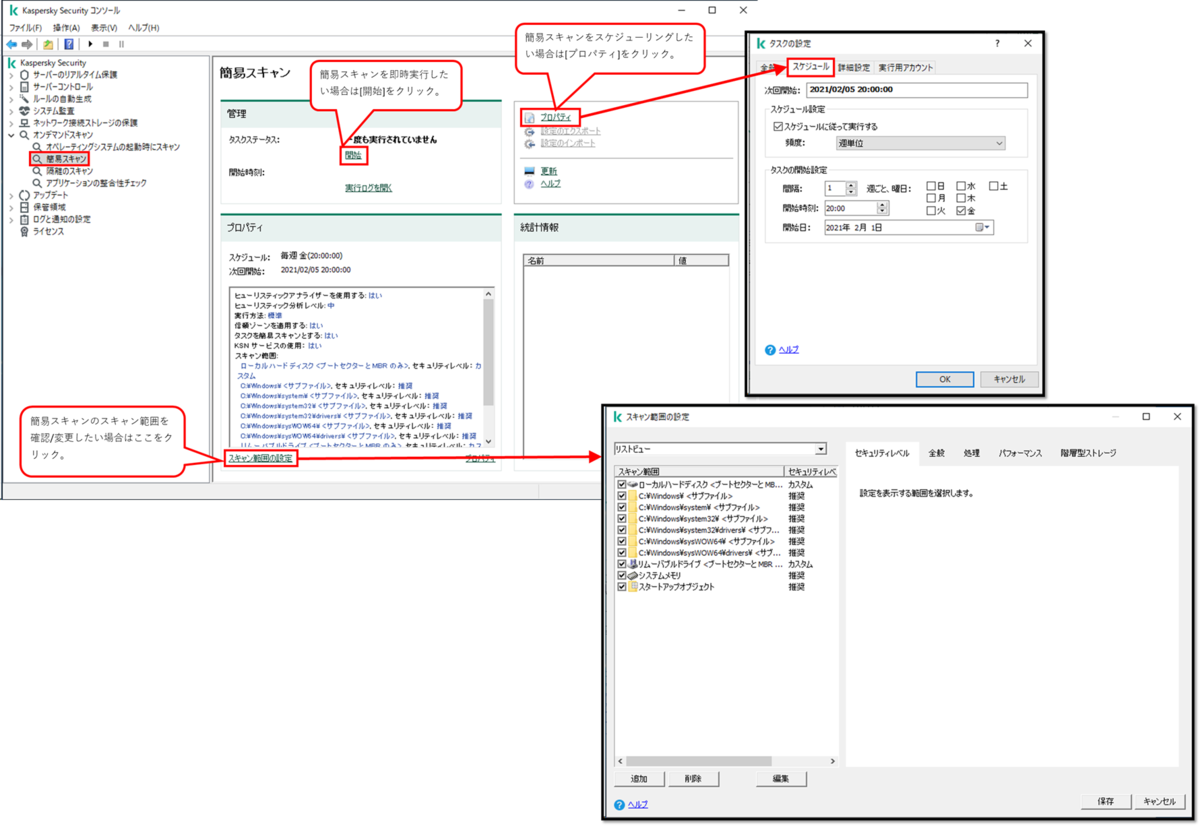Image resolution: width=1200 pixels, height=826 pixels.
Task: Click the ? title button of タスクの設定
Action: [x=997, y=44]
